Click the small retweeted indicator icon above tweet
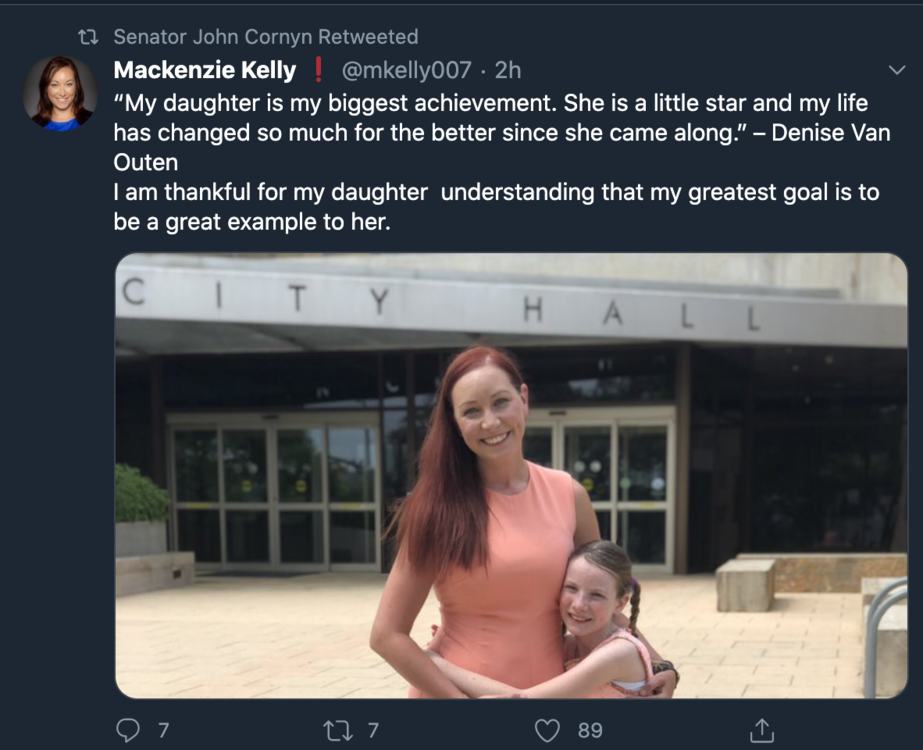Screen dimensions: 923x750 tap(88, 37)
